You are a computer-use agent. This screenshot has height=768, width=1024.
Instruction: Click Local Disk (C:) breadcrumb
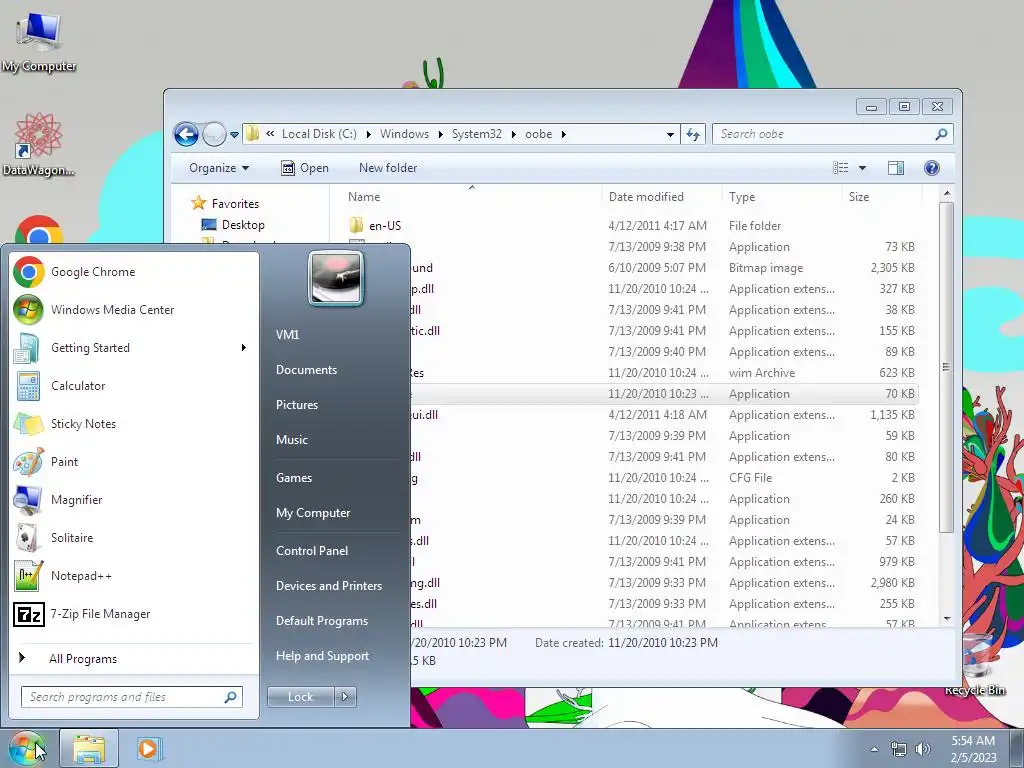coord(319,134)
